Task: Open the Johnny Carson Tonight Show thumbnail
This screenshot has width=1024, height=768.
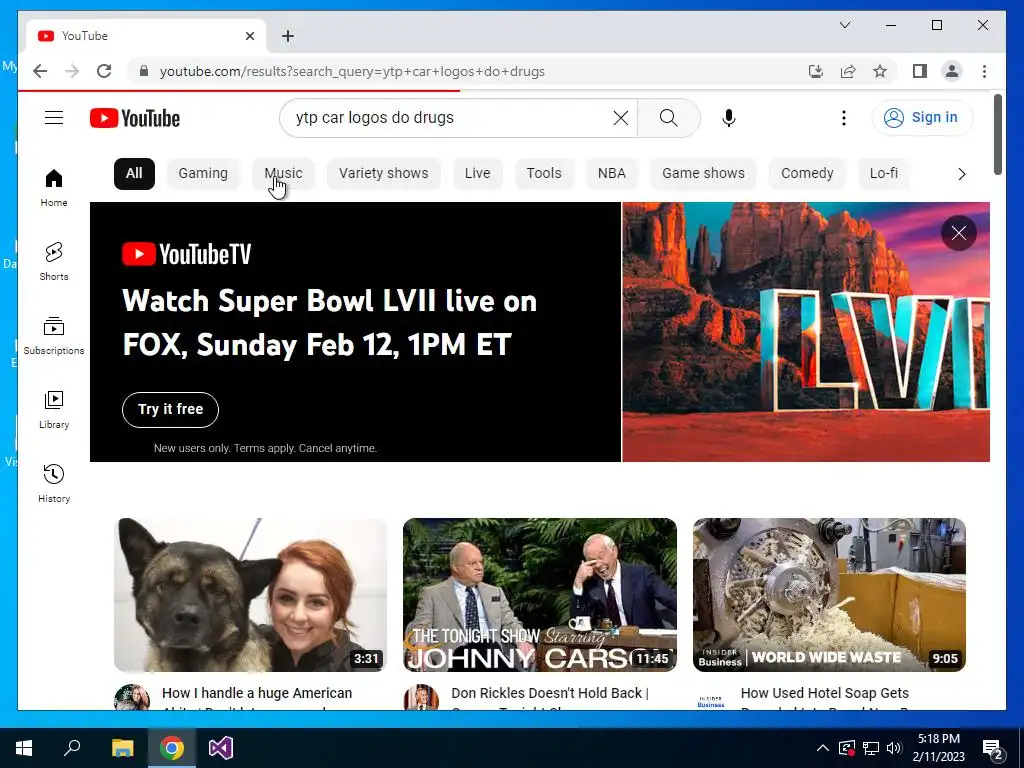Action: (539, 595)
